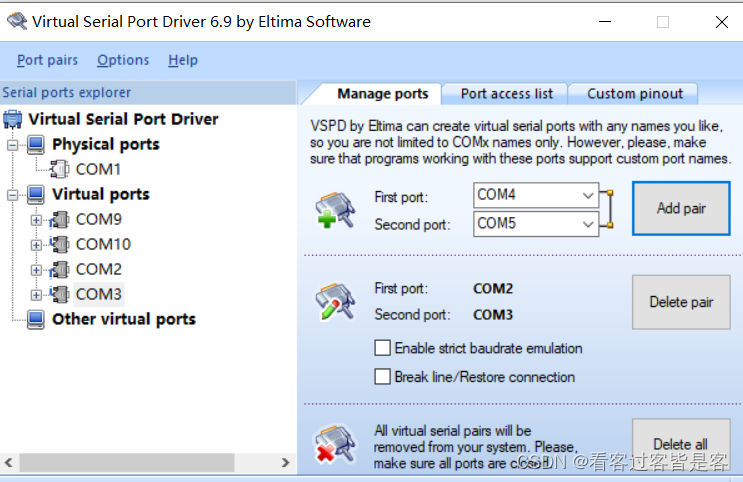Open the Help menu

click(x=183, y=60)
